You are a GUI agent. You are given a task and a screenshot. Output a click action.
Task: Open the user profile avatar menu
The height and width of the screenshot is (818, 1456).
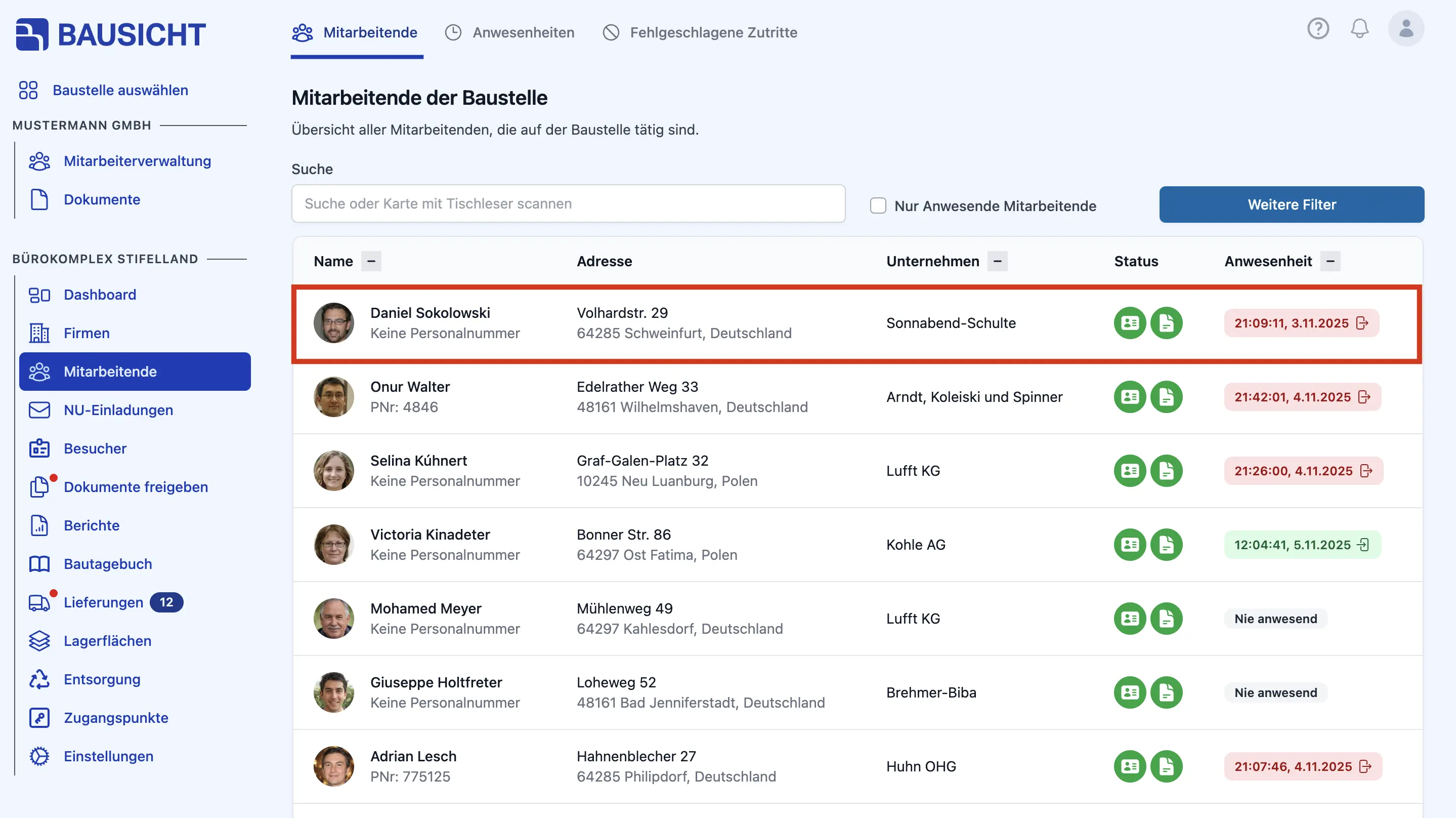tap(1406, 28)
